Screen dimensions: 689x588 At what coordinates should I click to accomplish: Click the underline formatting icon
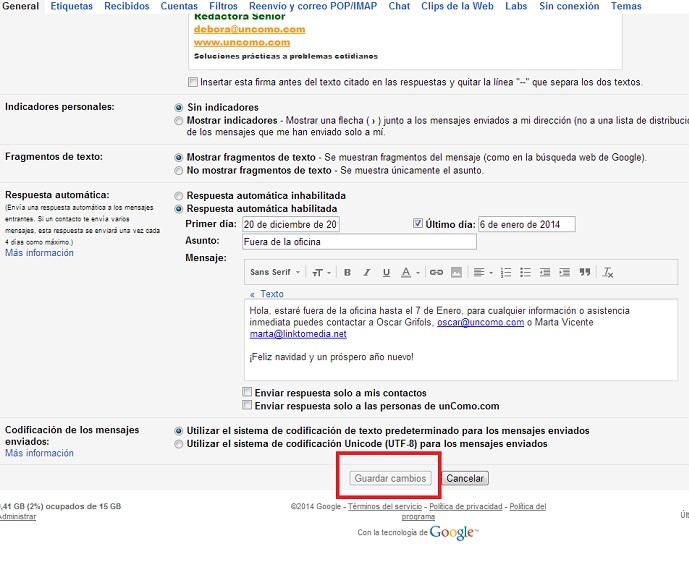pyautogui.click(x=386, y=272)
